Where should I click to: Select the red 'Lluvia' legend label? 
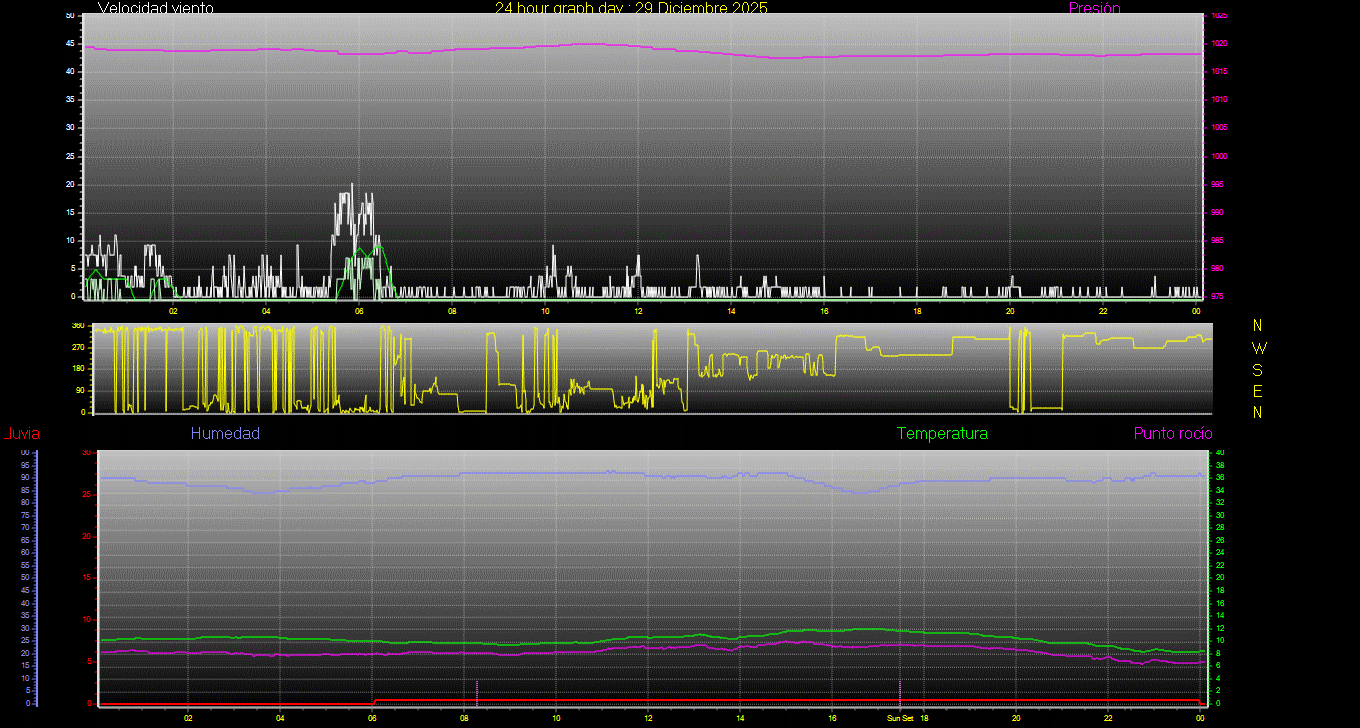pyautogui.click(x=21, y=434)
